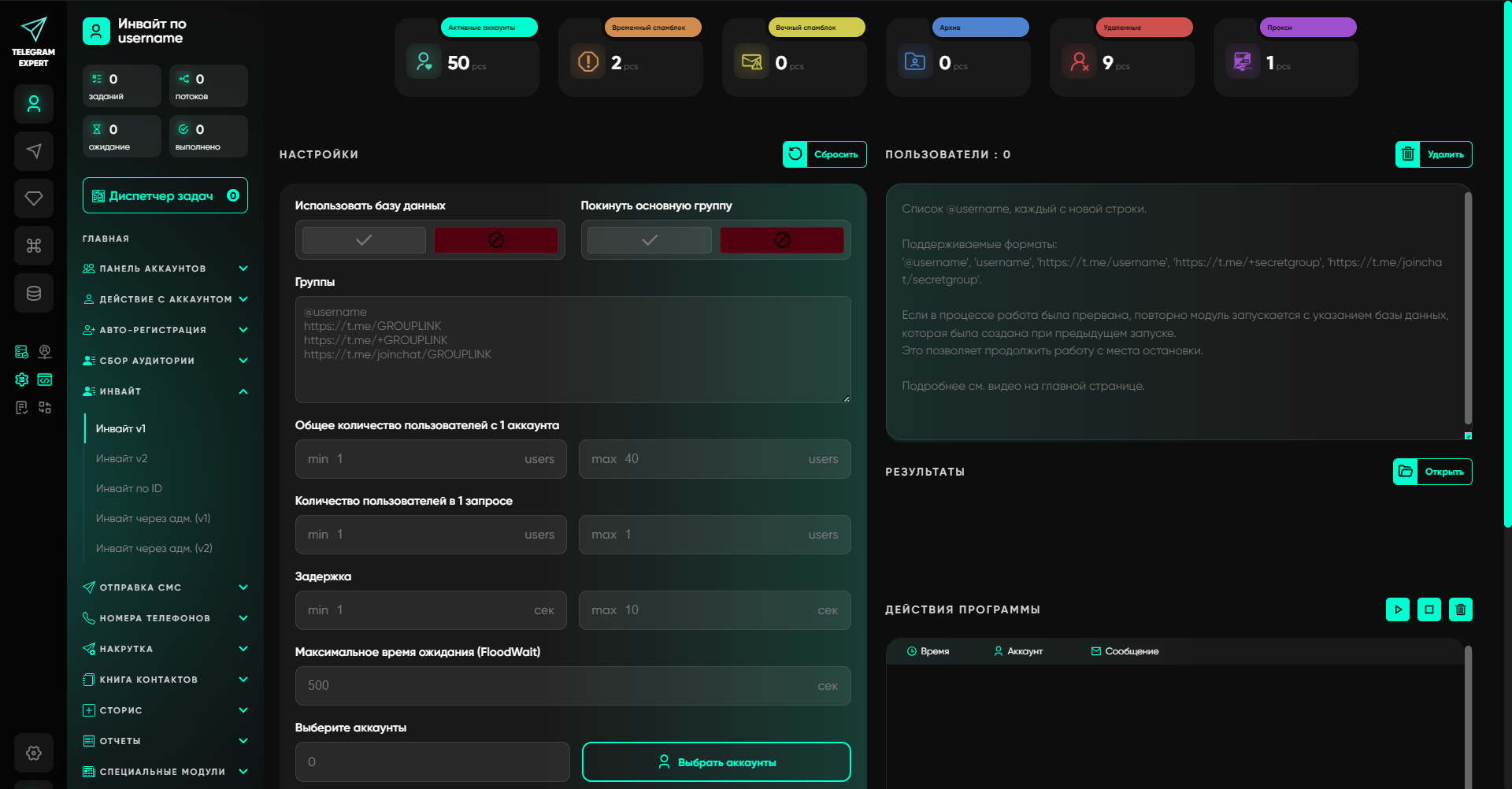Open settings gear at bottom of sidebar
Image resolution: width=1512 pixels, height=789 pixels.
click(34, 753)
